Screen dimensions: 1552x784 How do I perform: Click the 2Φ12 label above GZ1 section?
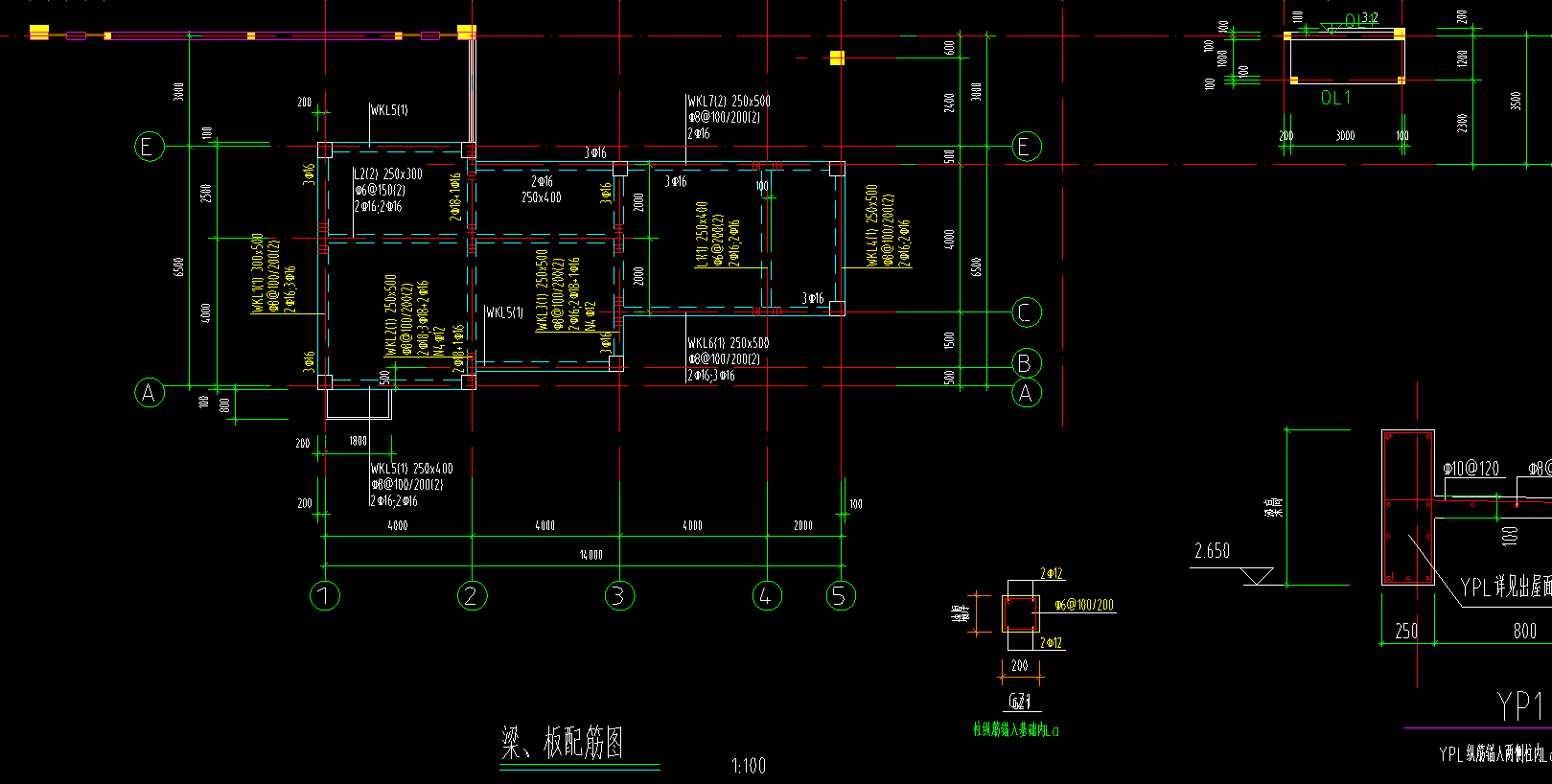tap(1052, 574)
